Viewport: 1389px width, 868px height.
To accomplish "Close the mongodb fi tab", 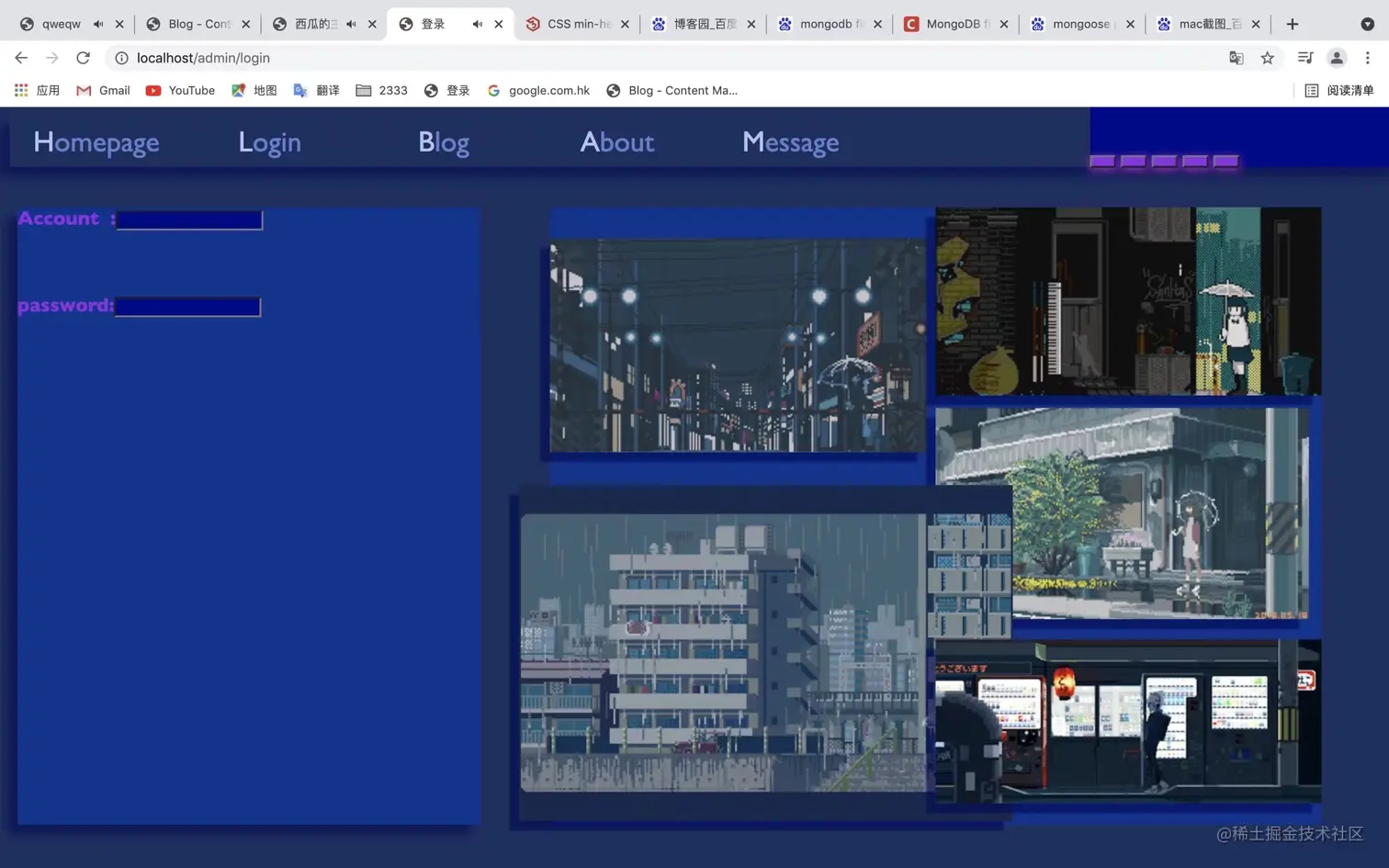I will click(877, 24).
